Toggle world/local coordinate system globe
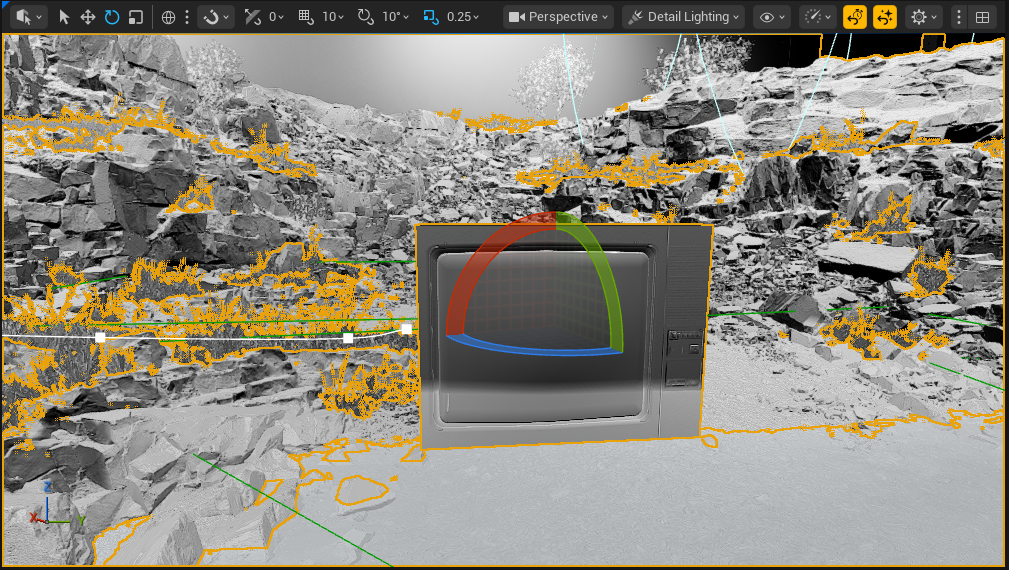 point(169,17)
